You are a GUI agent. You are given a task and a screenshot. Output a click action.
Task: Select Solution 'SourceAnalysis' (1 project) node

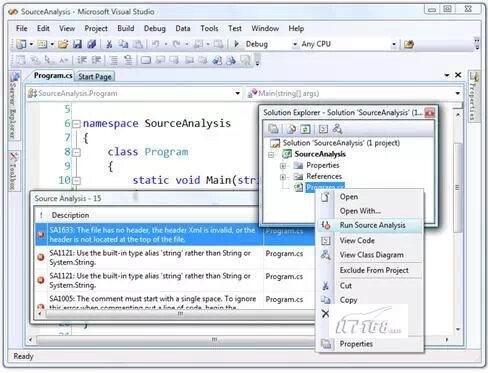coord(341,143)
